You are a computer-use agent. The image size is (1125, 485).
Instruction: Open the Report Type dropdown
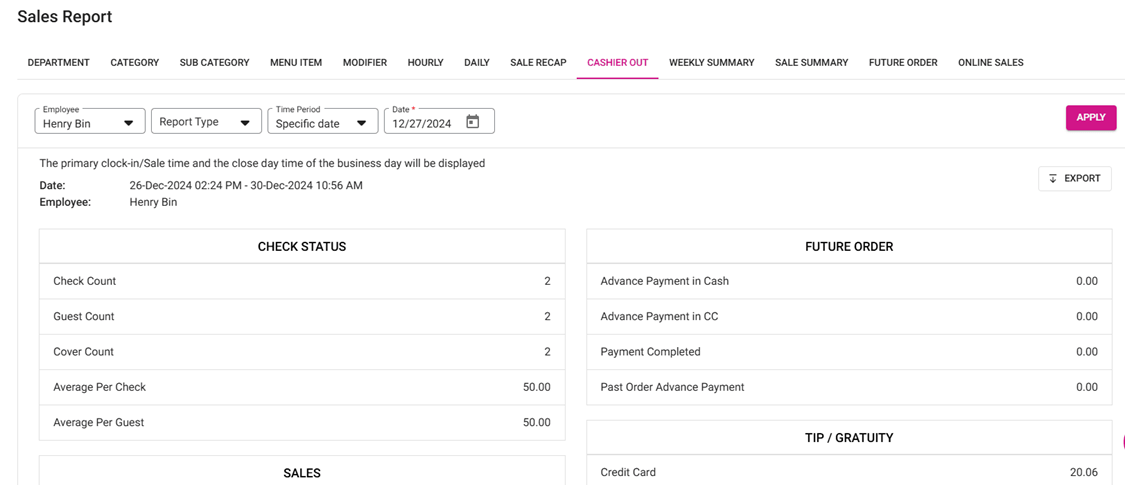205,122
